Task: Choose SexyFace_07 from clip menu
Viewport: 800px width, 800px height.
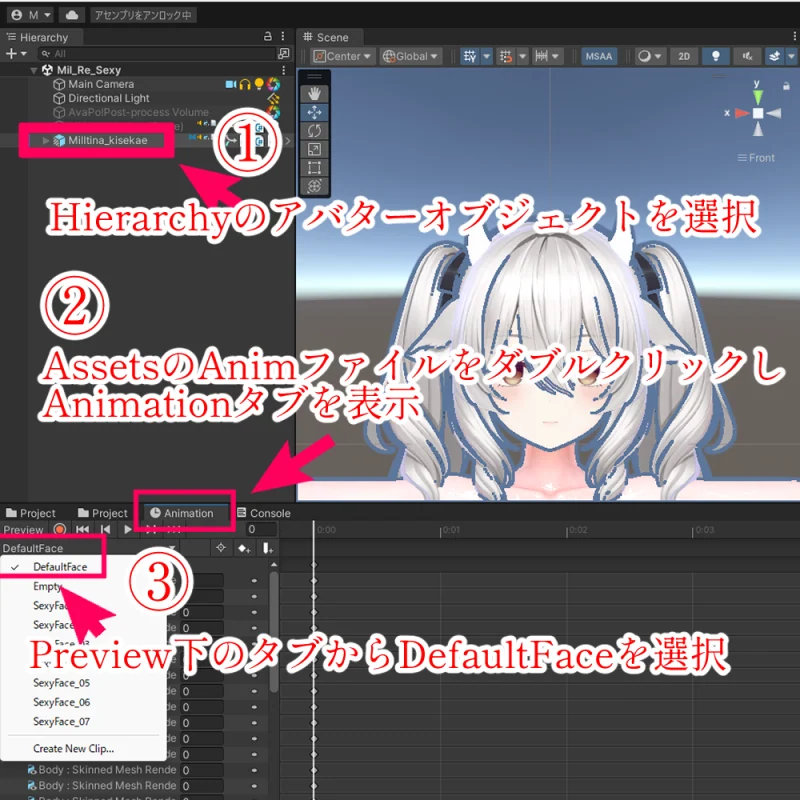Action: tap(61, 721)
